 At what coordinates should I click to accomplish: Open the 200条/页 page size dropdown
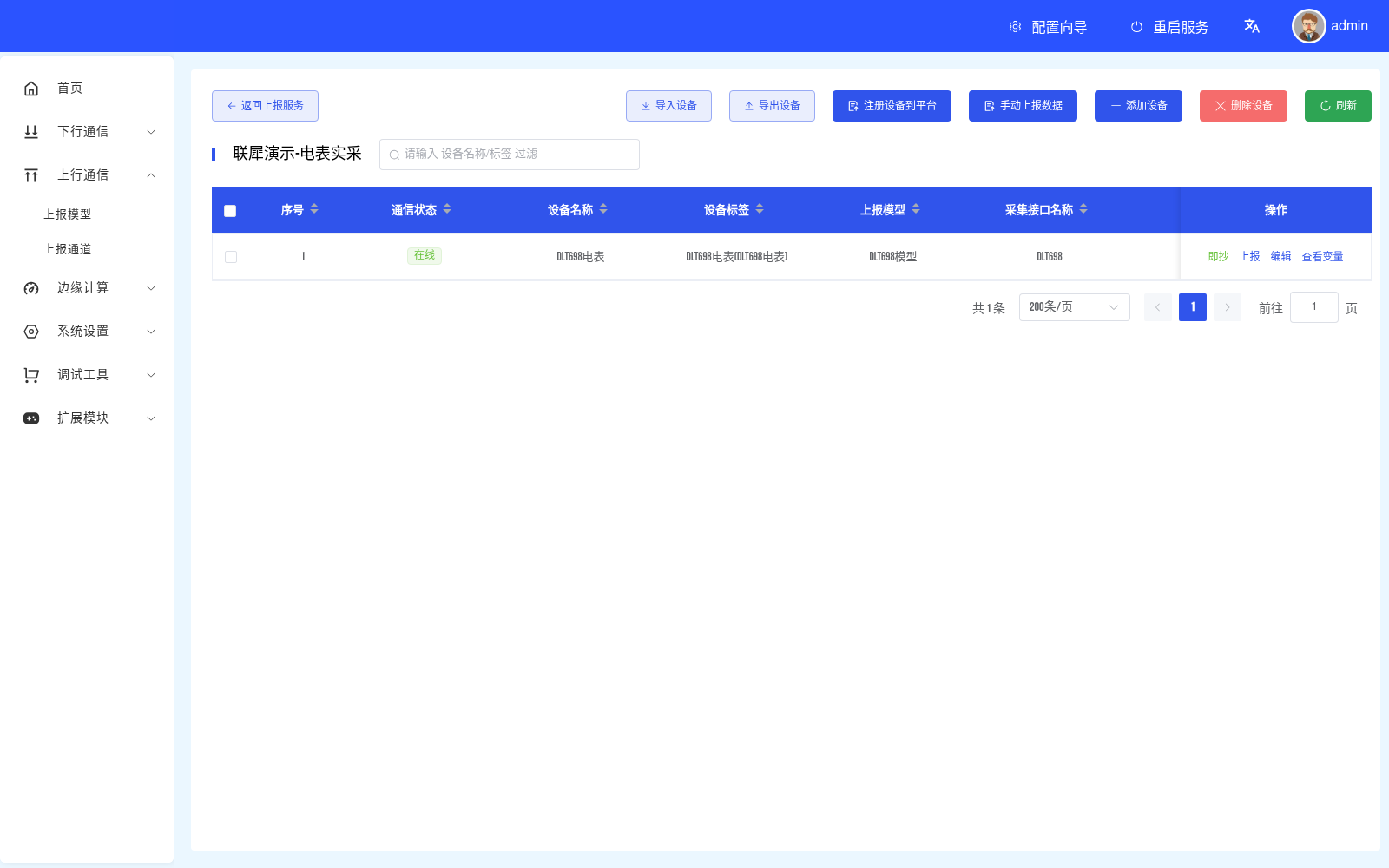click(1075, 307)
